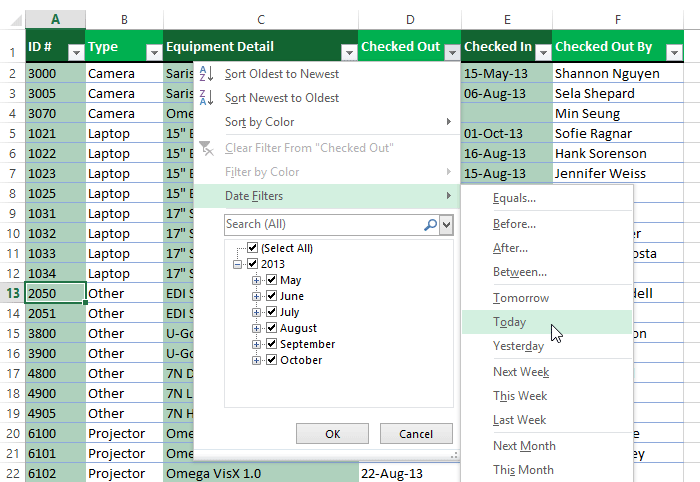Click the 22-Aug-13 cell

point(409,473)
